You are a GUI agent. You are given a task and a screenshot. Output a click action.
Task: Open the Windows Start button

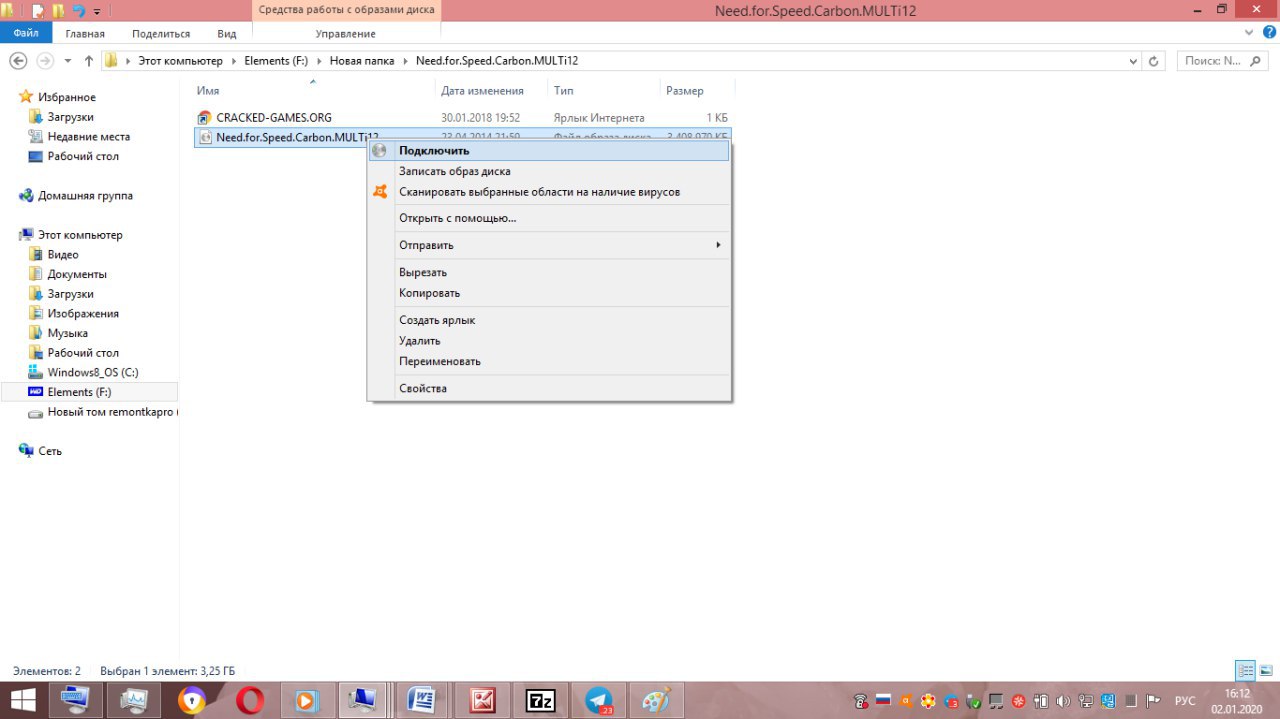coord(22,700)
